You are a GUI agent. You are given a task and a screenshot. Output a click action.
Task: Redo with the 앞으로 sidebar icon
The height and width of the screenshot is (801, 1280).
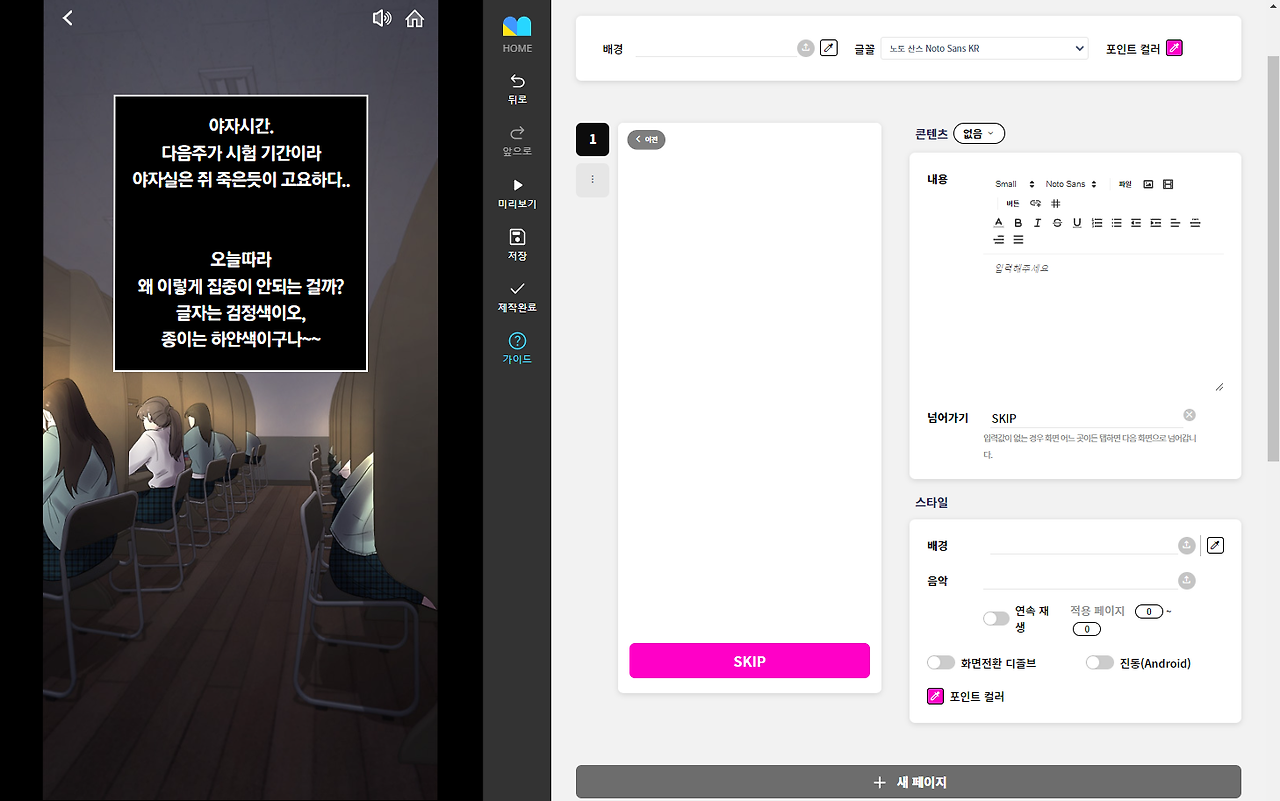click(x=517, y=140)
